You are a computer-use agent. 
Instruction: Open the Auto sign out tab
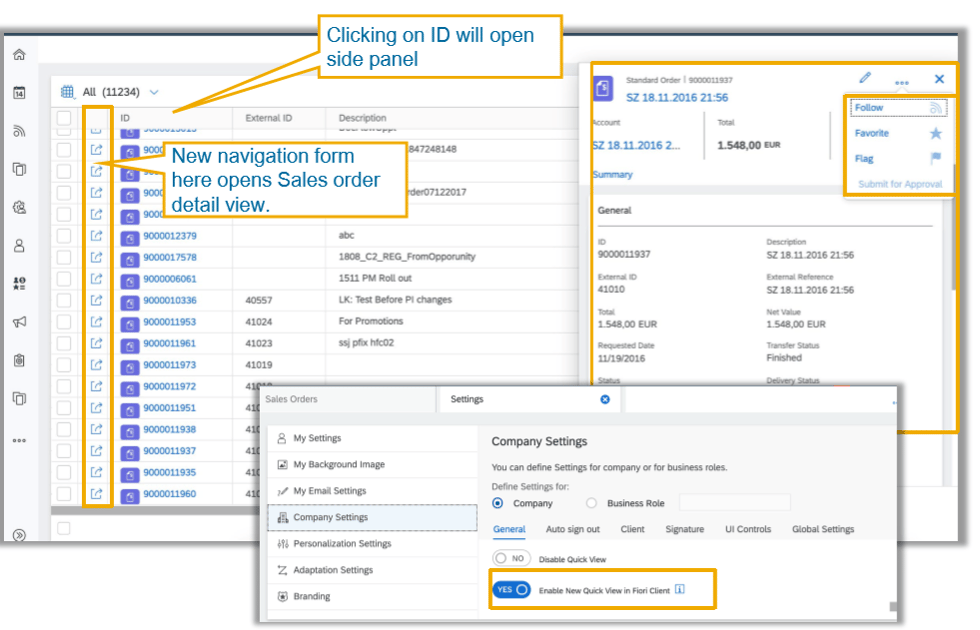pos(572,529)
